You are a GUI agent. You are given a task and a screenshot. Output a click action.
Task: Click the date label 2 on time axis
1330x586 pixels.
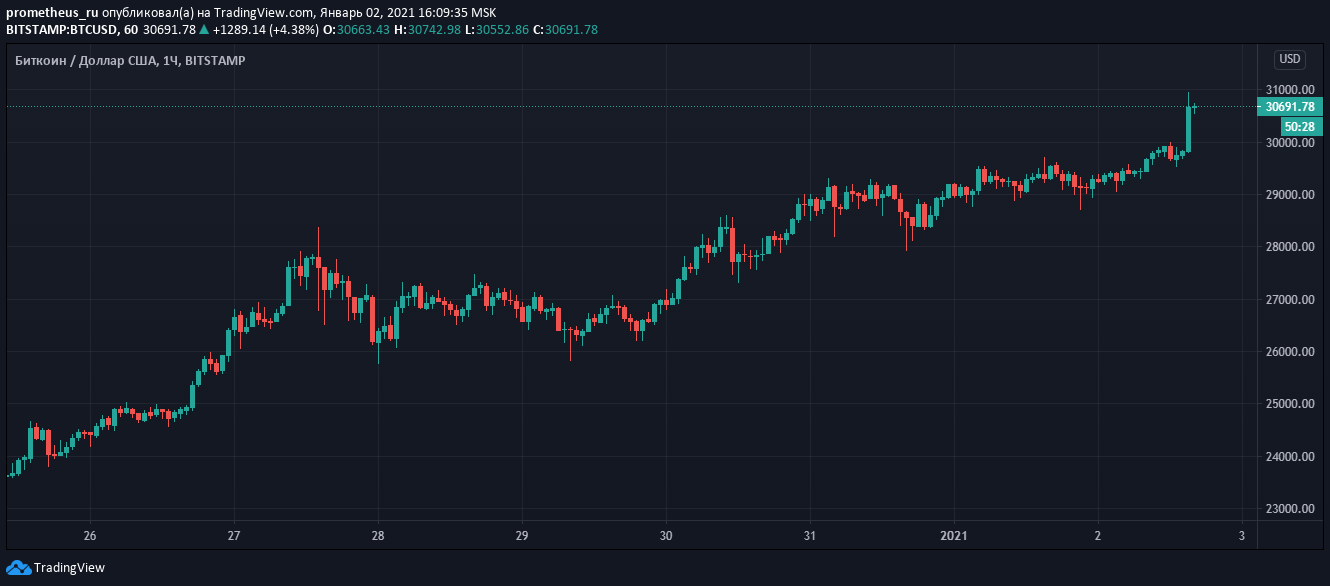pyautogui.click(x=1098, y=535)
